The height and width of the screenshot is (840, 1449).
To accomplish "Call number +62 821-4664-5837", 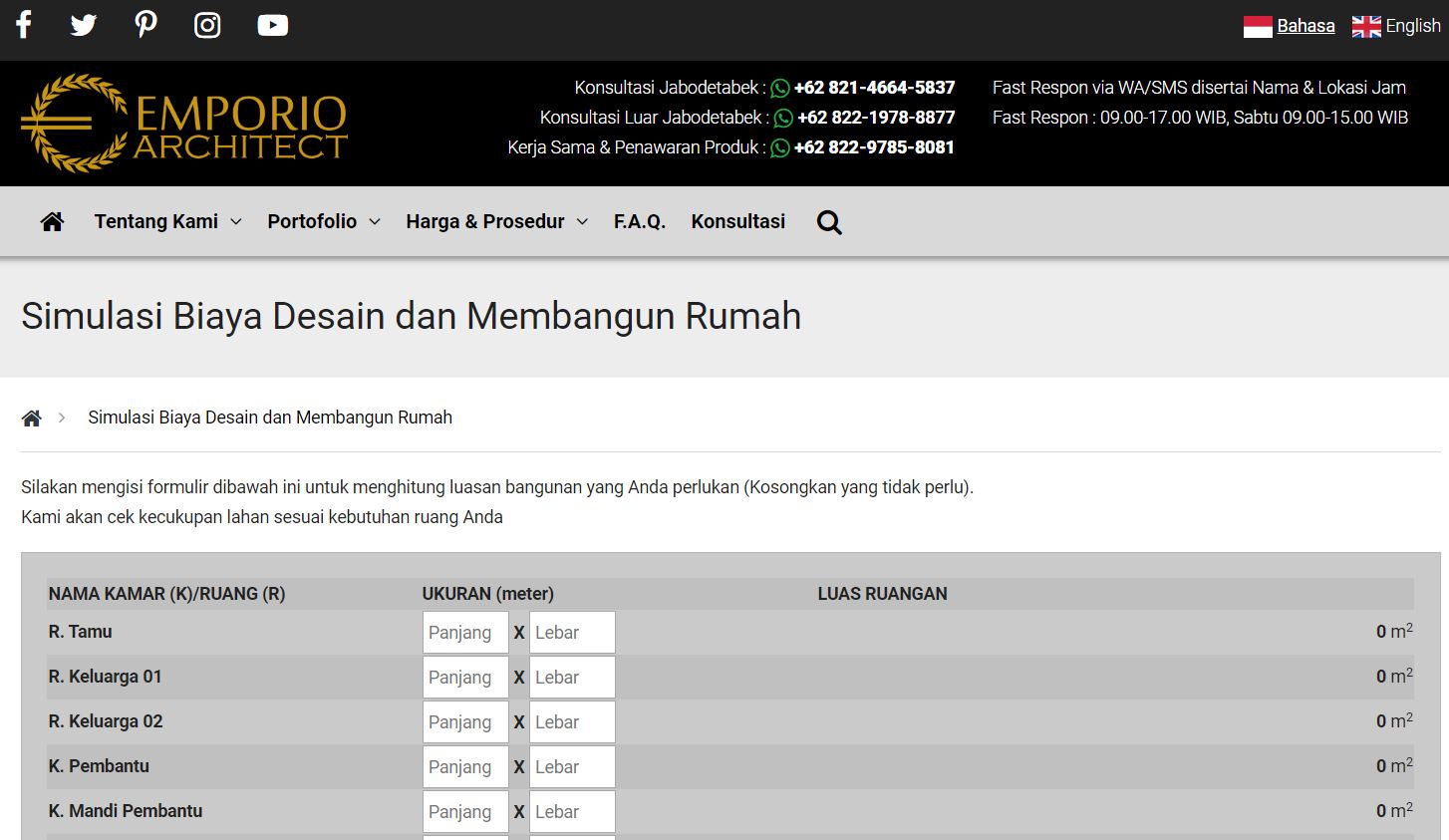I will pyautogui.click(x=874, y=88).
